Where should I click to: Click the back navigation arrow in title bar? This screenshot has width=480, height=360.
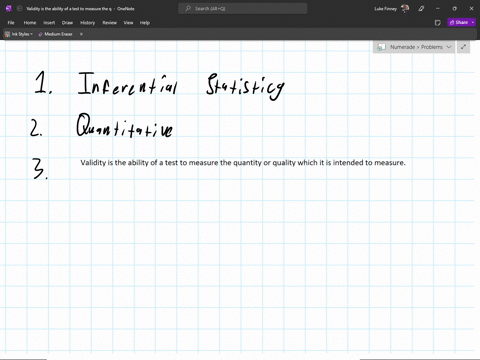pos(19,9)
